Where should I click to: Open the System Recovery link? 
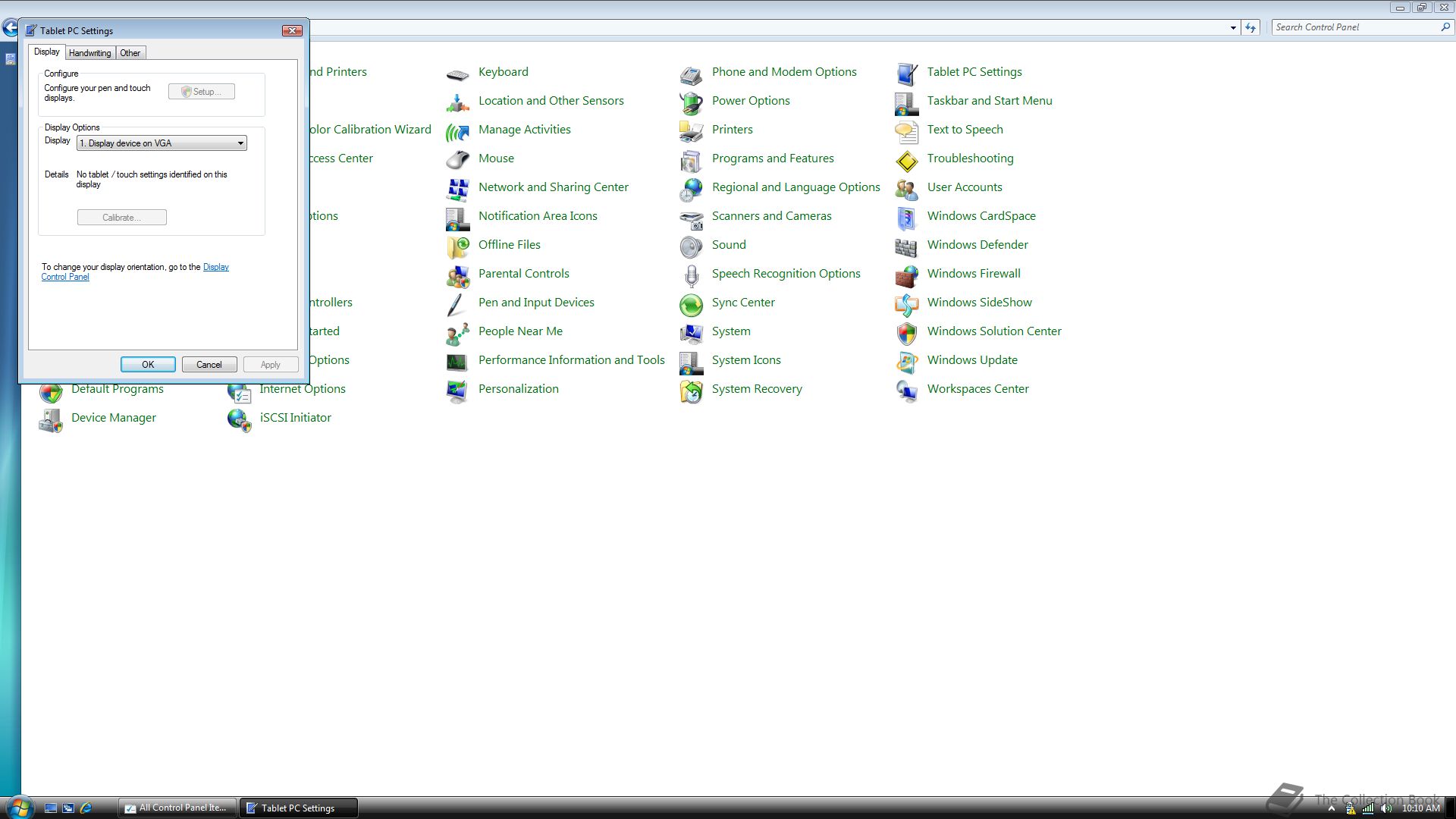pos(757,388)
